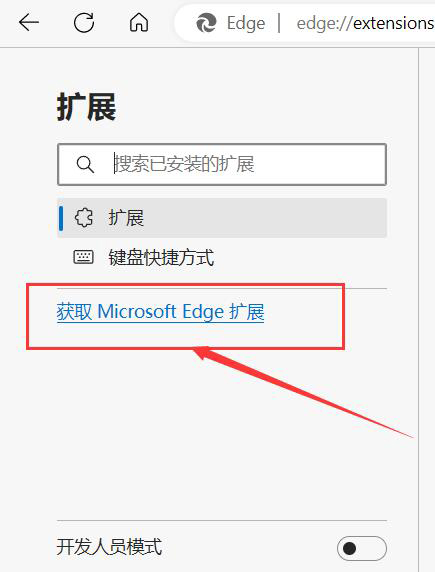The height and width of the screenshot is (572, 435).
Task: Click the Edge logo in the address bar
Action: [x=206, y=23]
